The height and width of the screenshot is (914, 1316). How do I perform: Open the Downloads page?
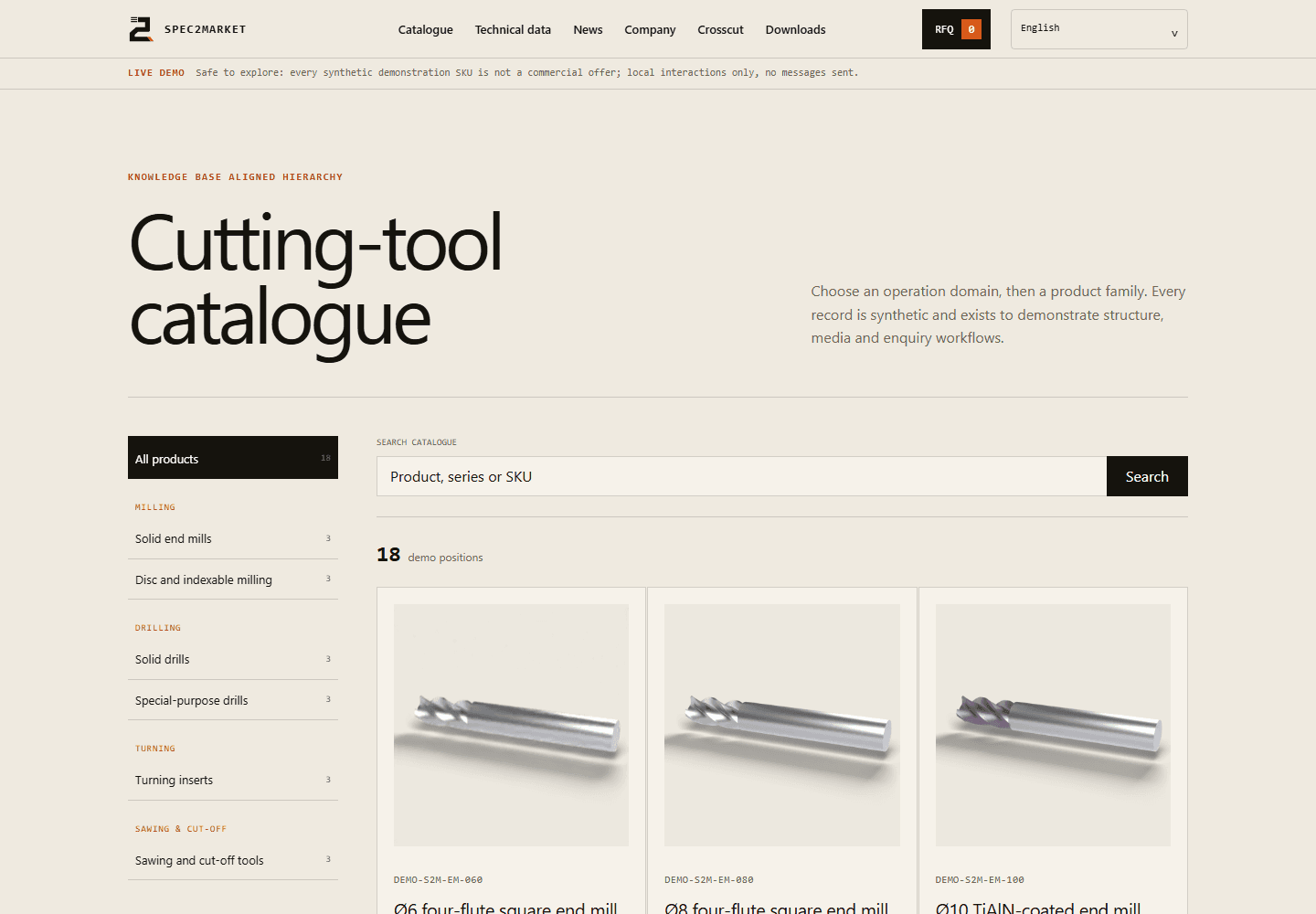point(795,29)
